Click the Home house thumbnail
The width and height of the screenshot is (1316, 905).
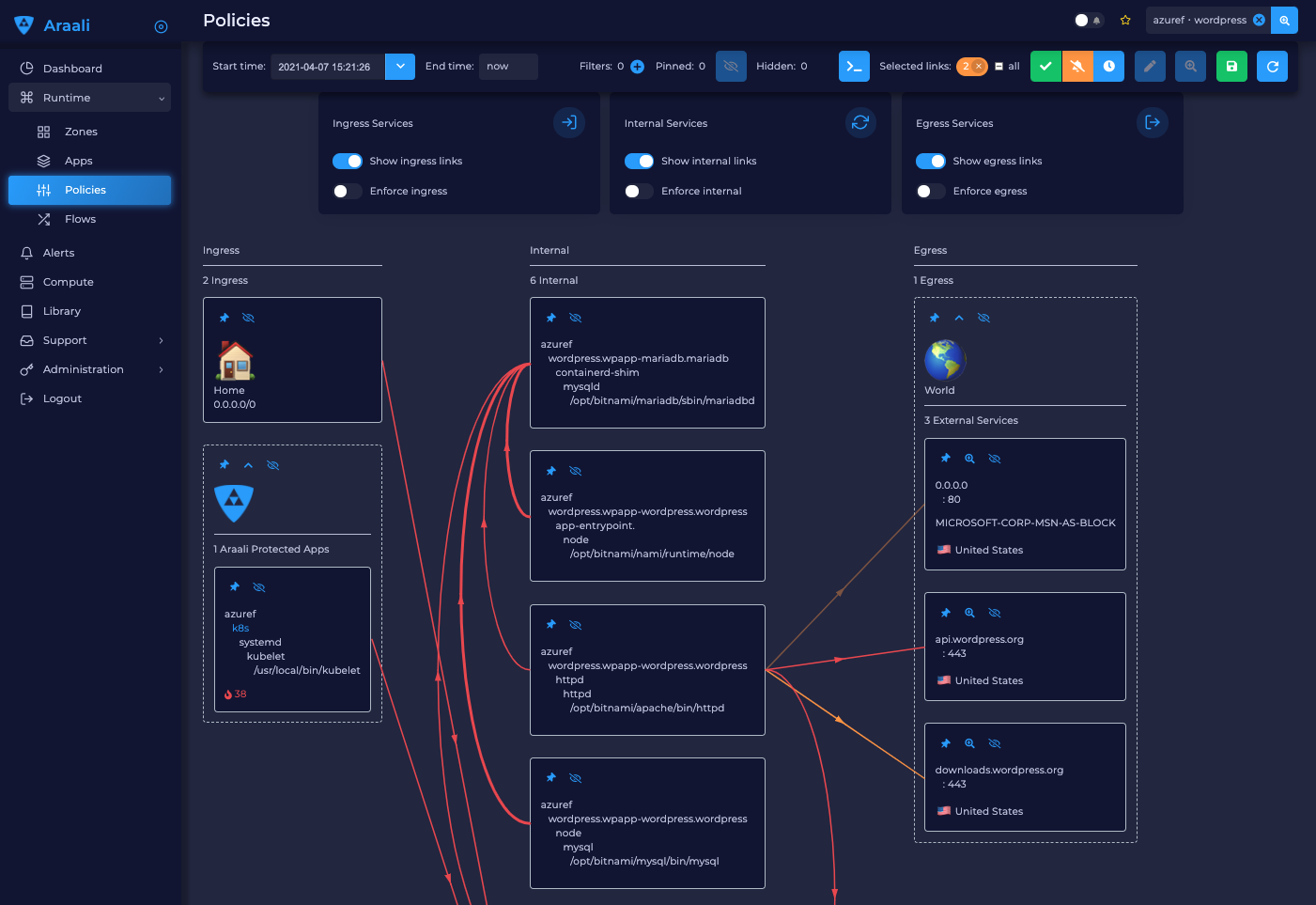click(x=236, y=361)
